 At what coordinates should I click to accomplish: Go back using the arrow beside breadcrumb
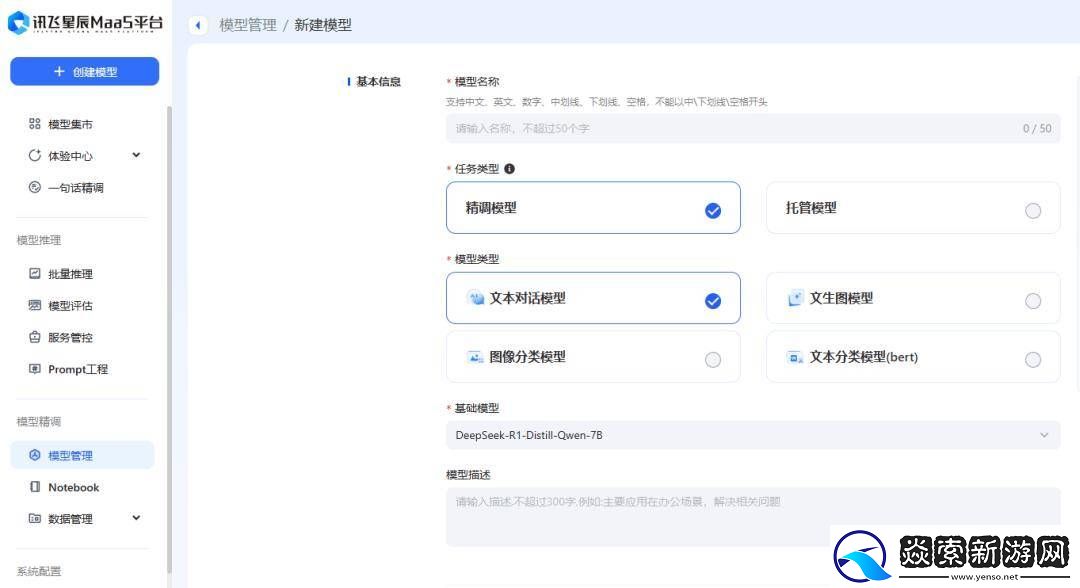197,25
